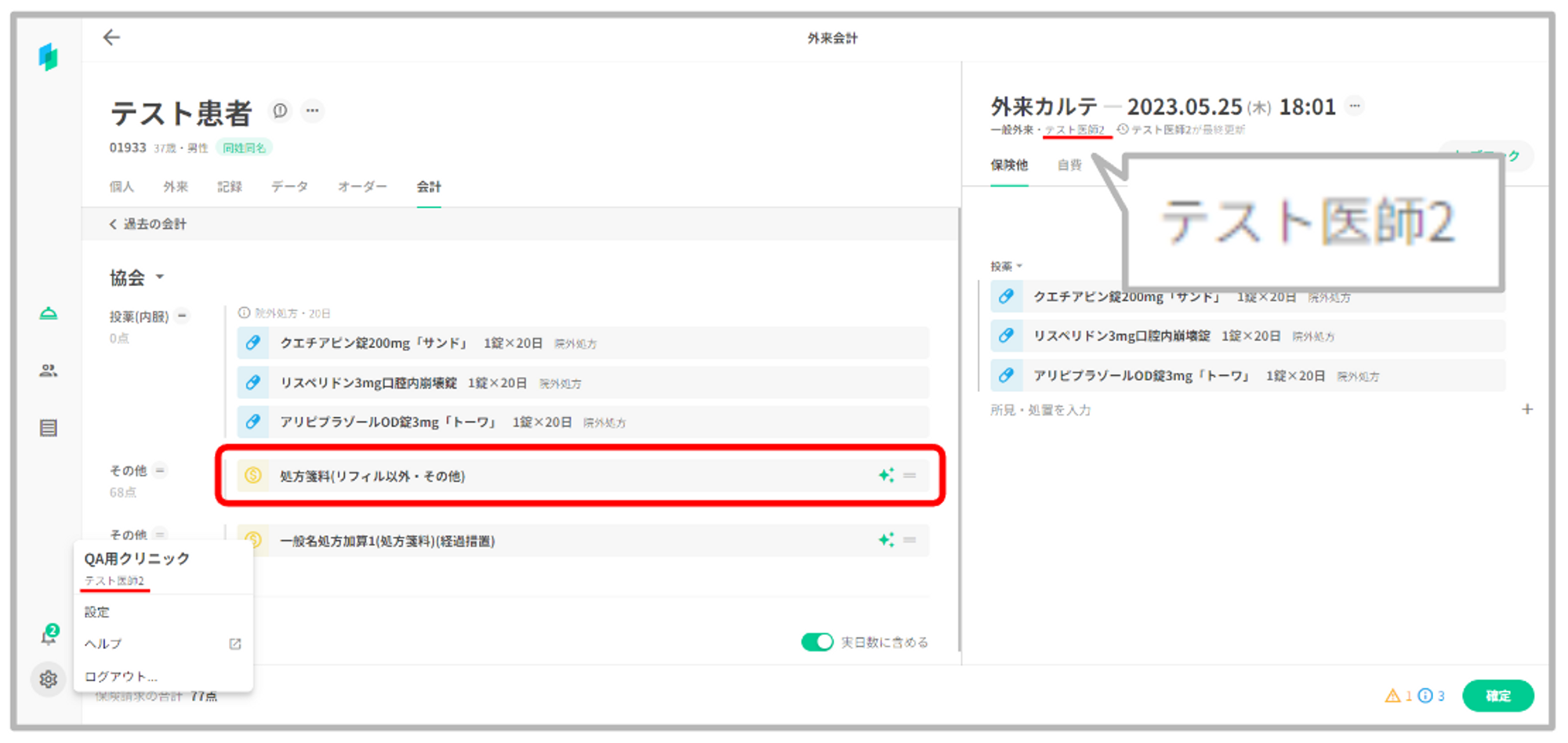Click pill icon for アリピプラゾール in 外来カルテ panel
This screenshot has height=743, width=1568.
tap(1006, 375)
